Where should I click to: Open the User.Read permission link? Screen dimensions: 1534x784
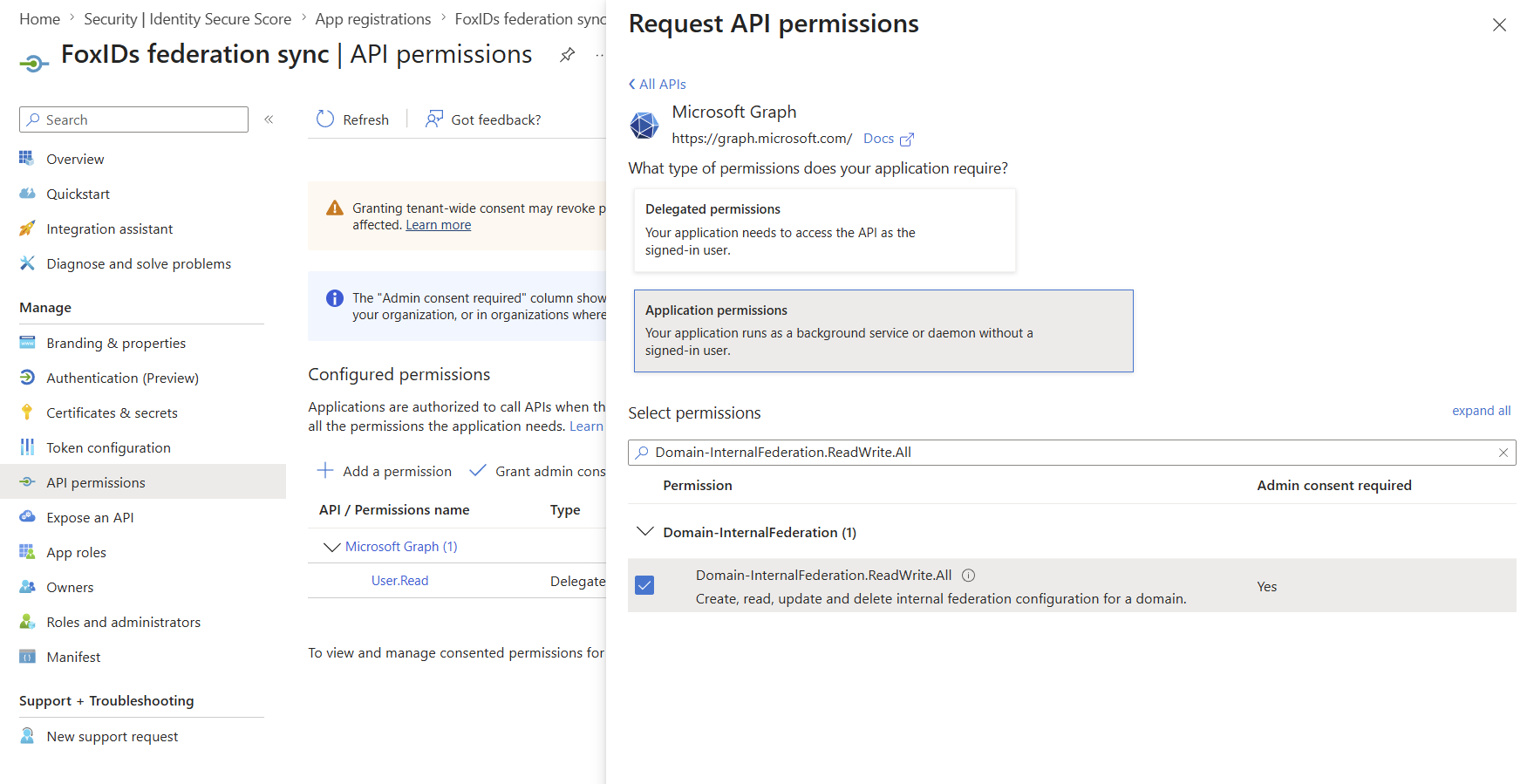(399, 581)
